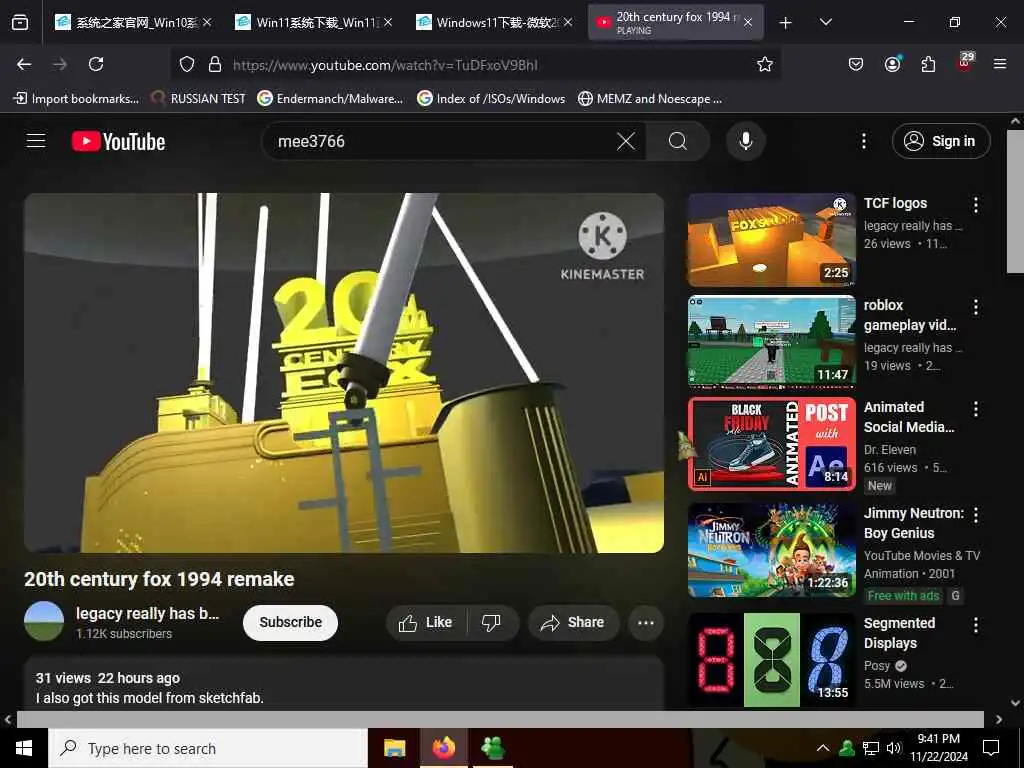Click the Sign in button
The height and width of the screenshot is (768, 1024).
941,141
